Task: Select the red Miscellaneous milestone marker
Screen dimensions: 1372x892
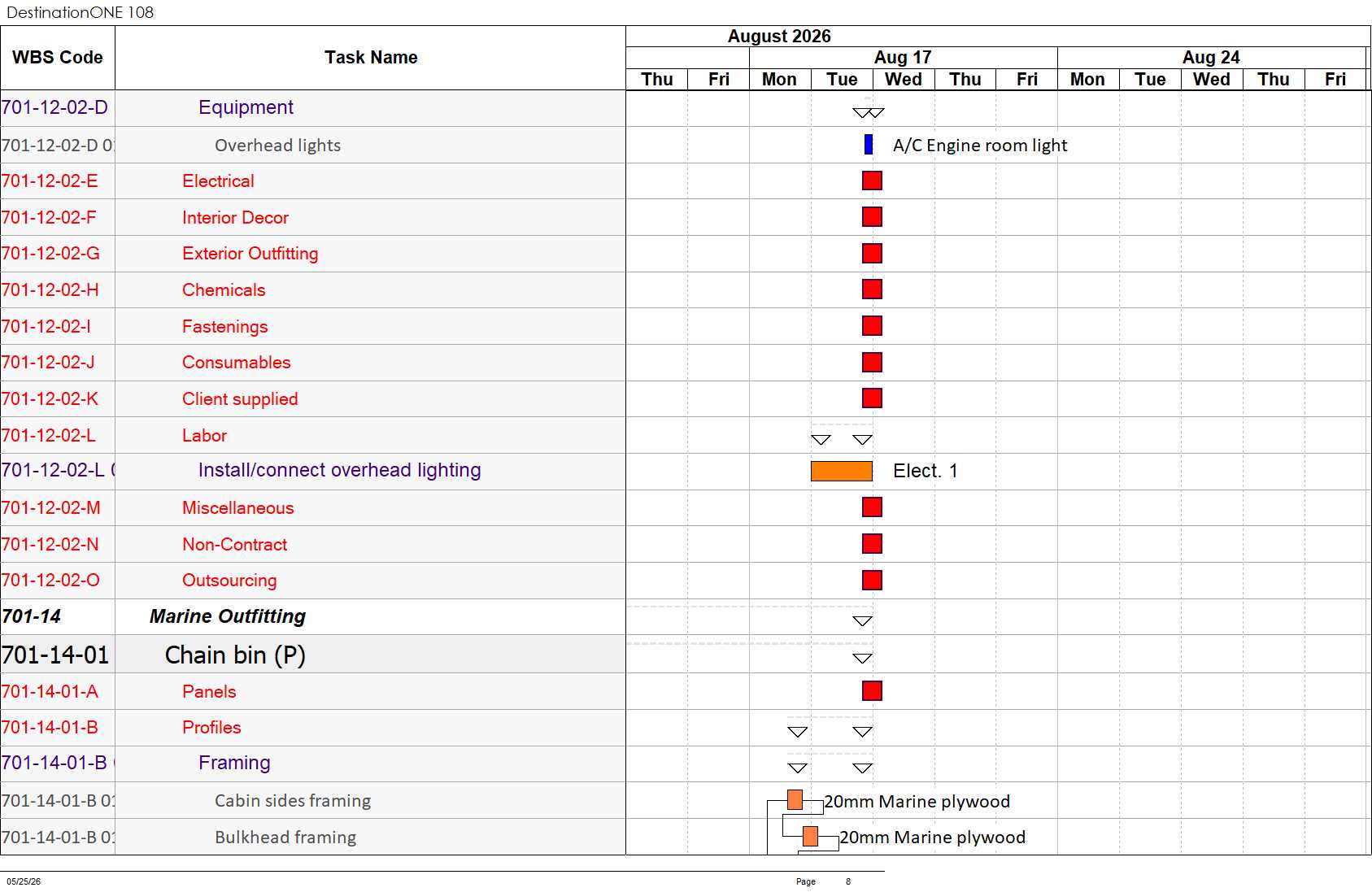Action: (x=872, y=507)
